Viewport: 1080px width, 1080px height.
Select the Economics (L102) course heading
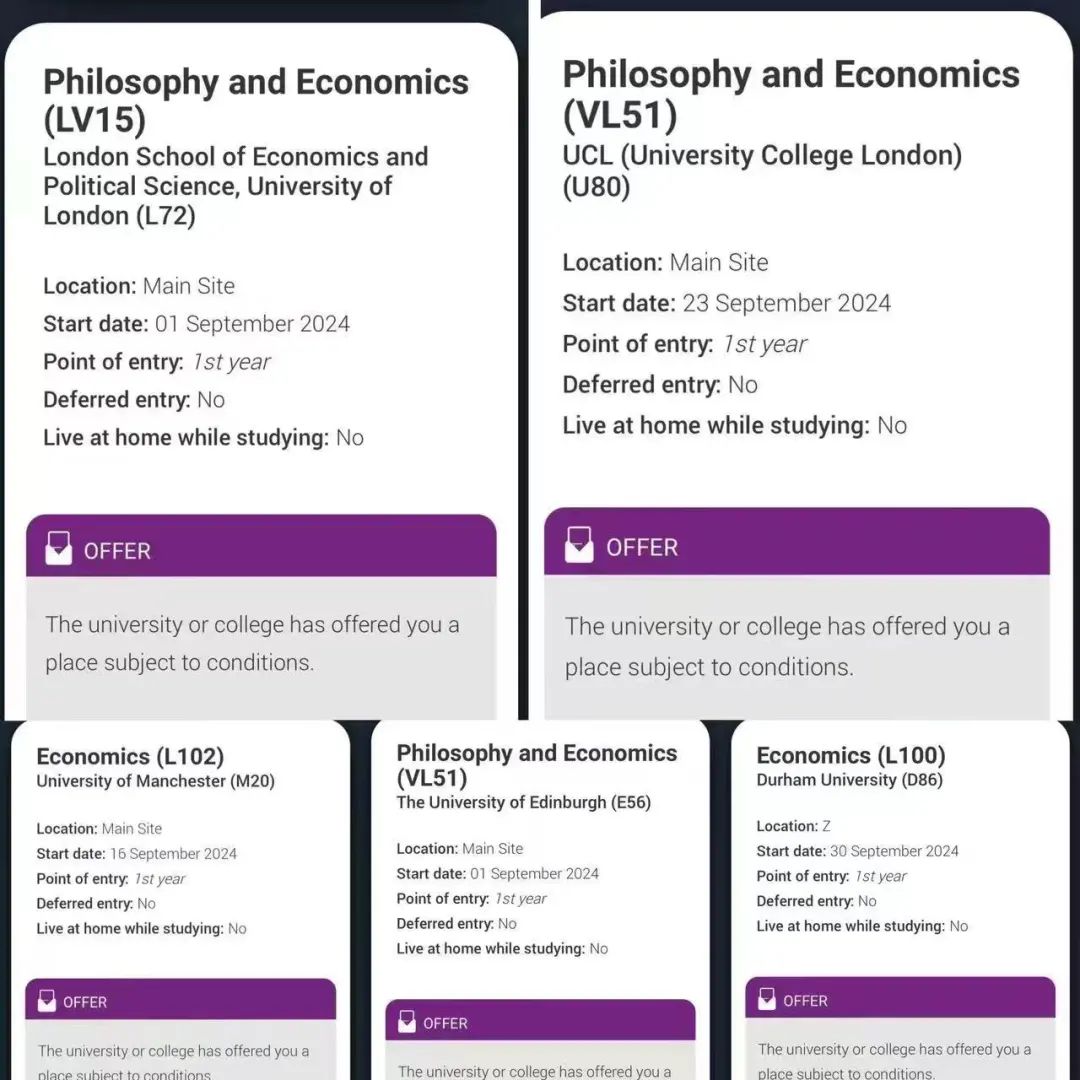click(x=130, y=757)
